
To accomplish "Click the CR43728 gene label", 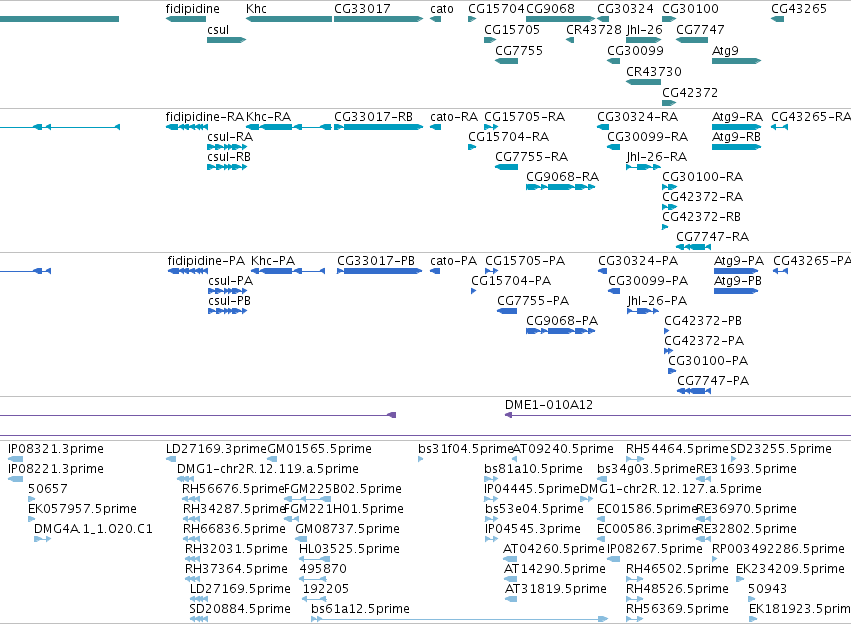I will (594, 30).
